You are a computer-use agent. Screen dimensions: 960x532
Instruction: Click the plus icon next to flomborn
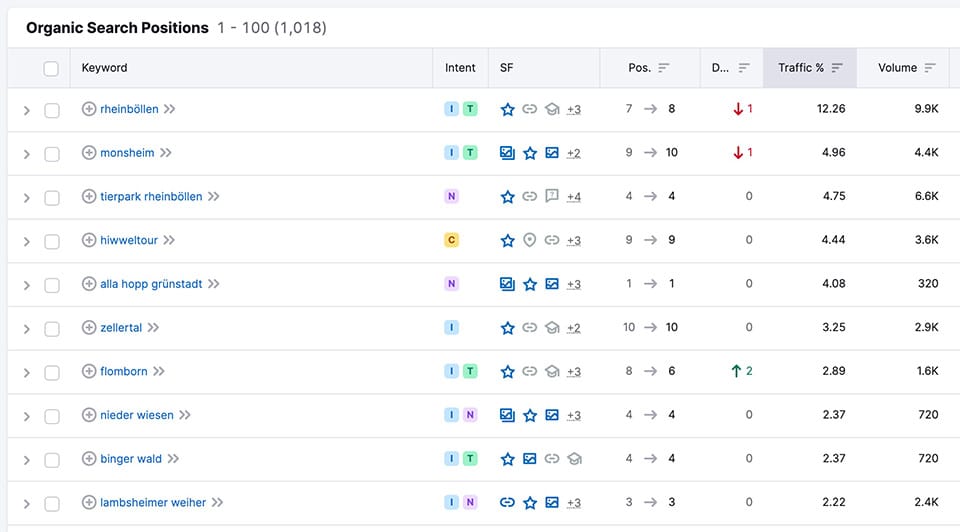click(89, 371)
